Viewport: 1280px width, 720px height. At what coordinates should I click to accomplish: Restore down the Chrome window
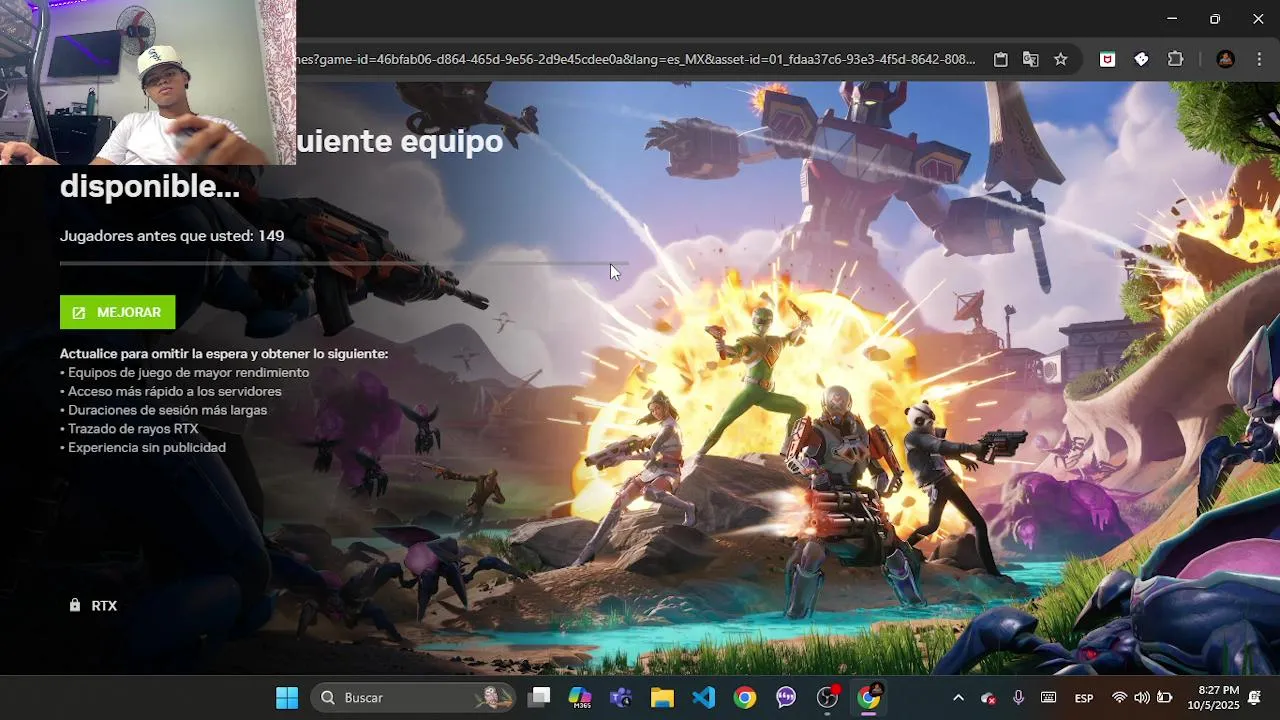(x=1215, y=19)
